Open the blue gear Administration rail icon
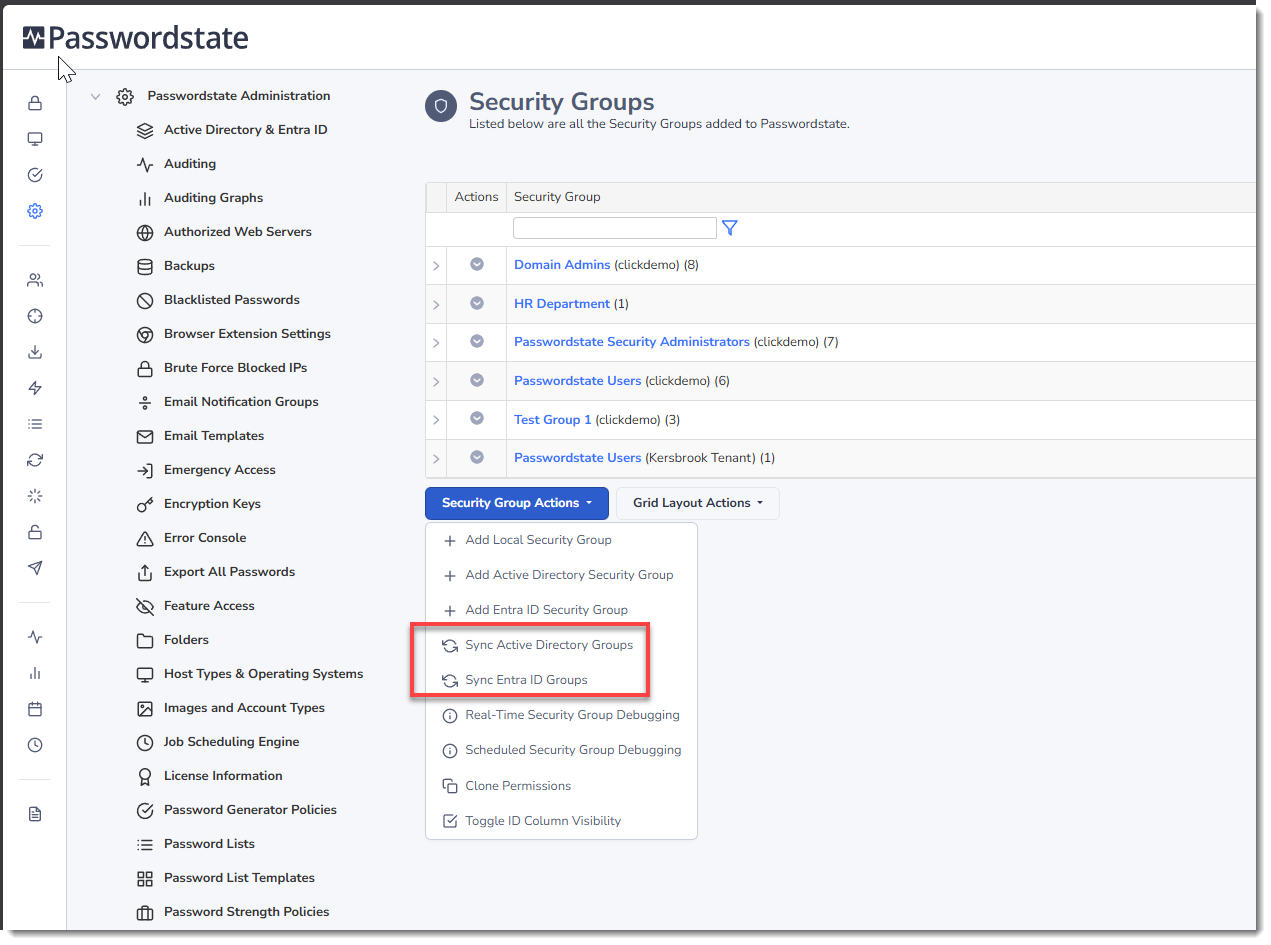This screenshot has width=1271, height=945. point(35,211)
